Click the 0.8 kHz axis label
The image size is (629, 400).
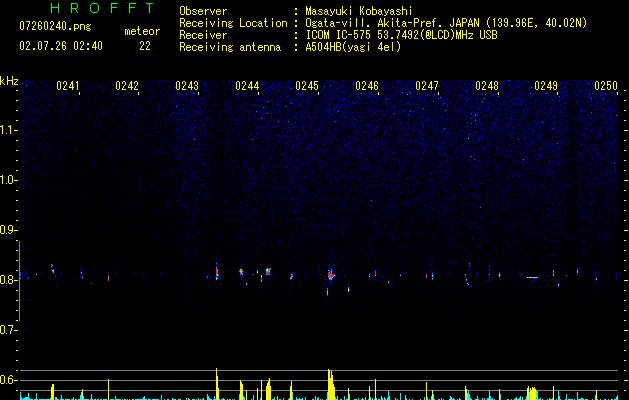point(8,280)
